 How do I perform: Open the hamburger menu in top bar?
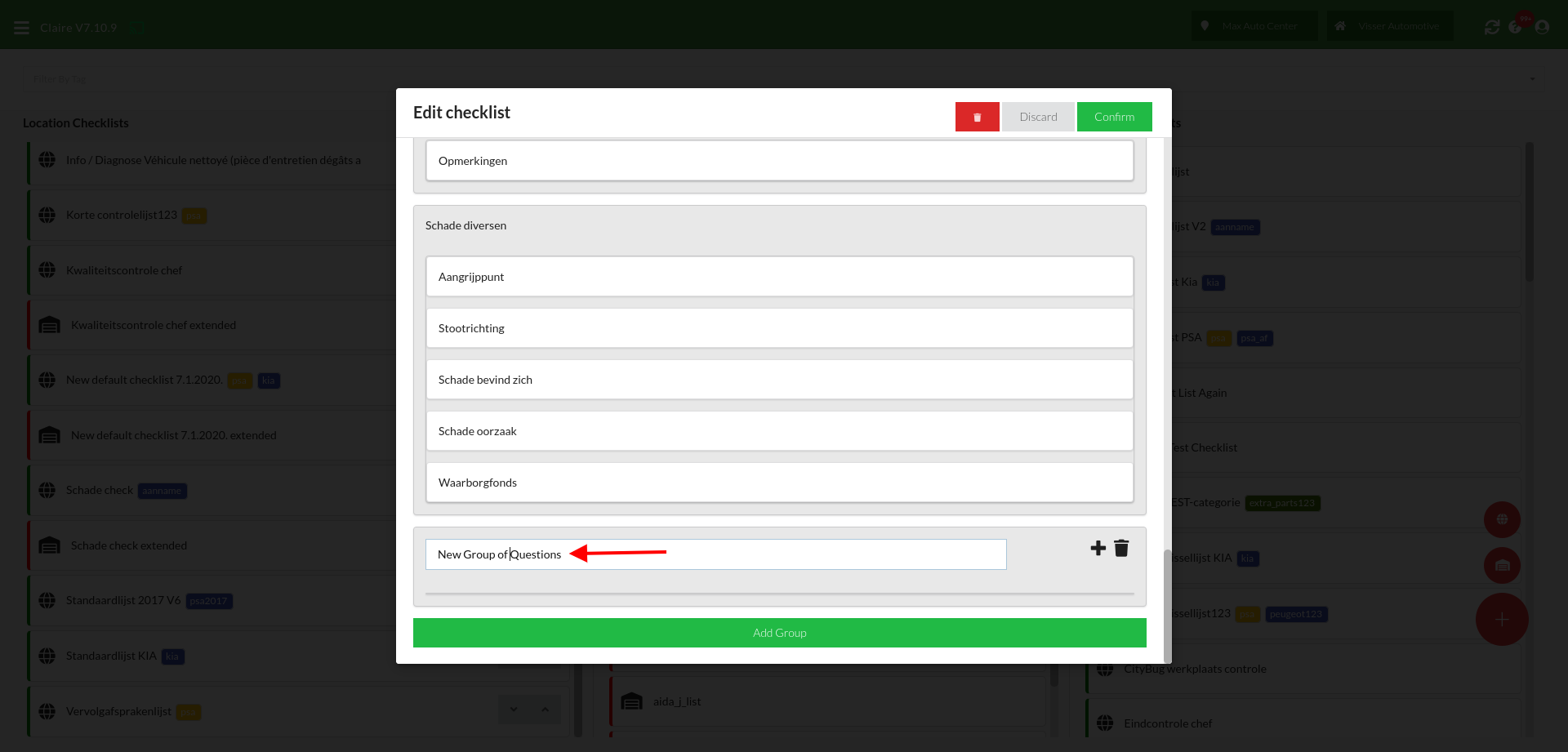[22, 28]
